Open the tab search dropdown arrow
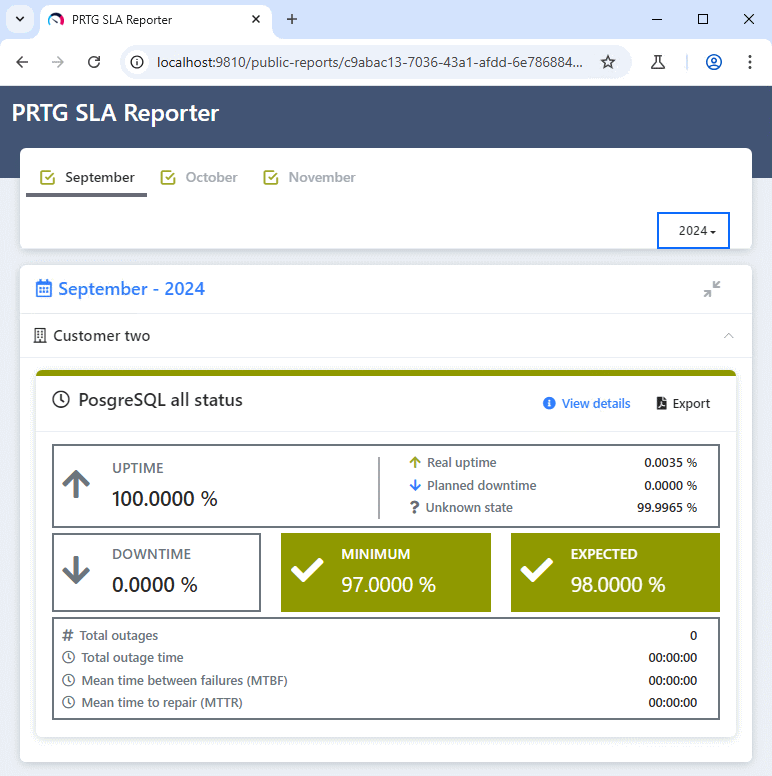This screenshot has width=772, height=776. click(x=20, y=19)
